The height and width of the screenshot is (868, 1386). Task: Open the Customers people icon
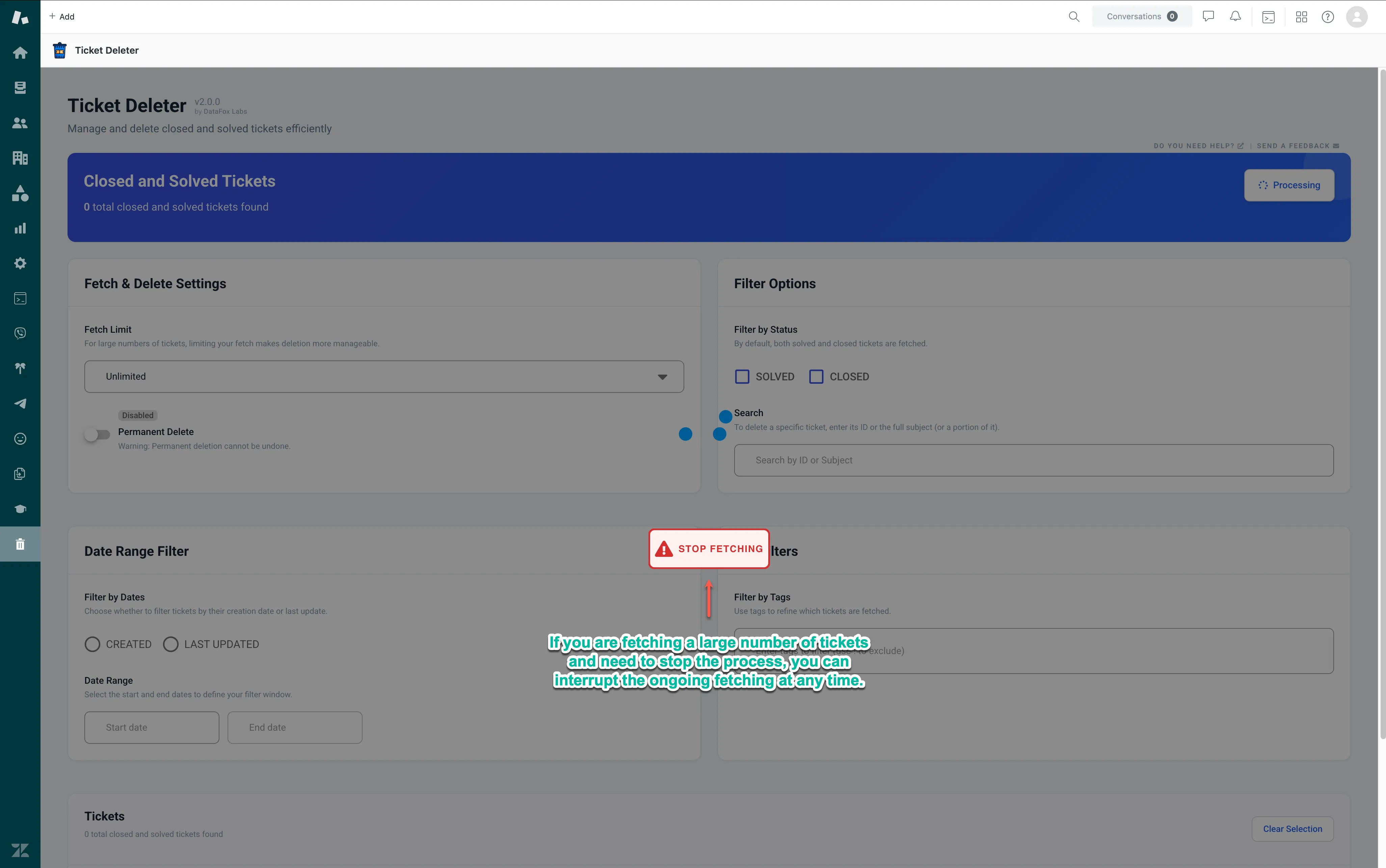pyautogui.click(x=20, y=123)
